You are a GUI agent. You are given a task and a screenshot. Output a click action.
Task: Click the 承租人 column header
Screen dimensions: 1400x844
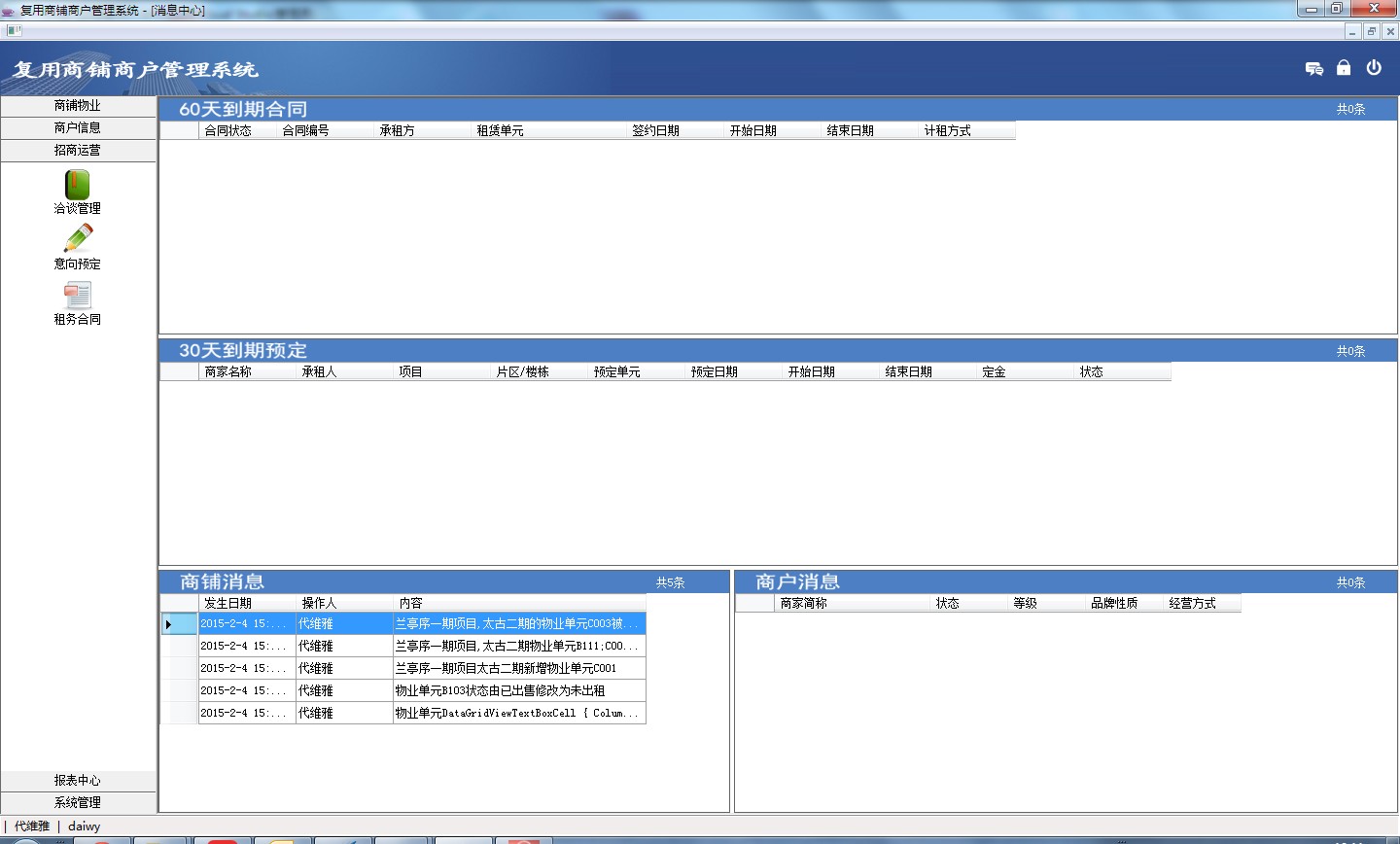pos(345,371)
